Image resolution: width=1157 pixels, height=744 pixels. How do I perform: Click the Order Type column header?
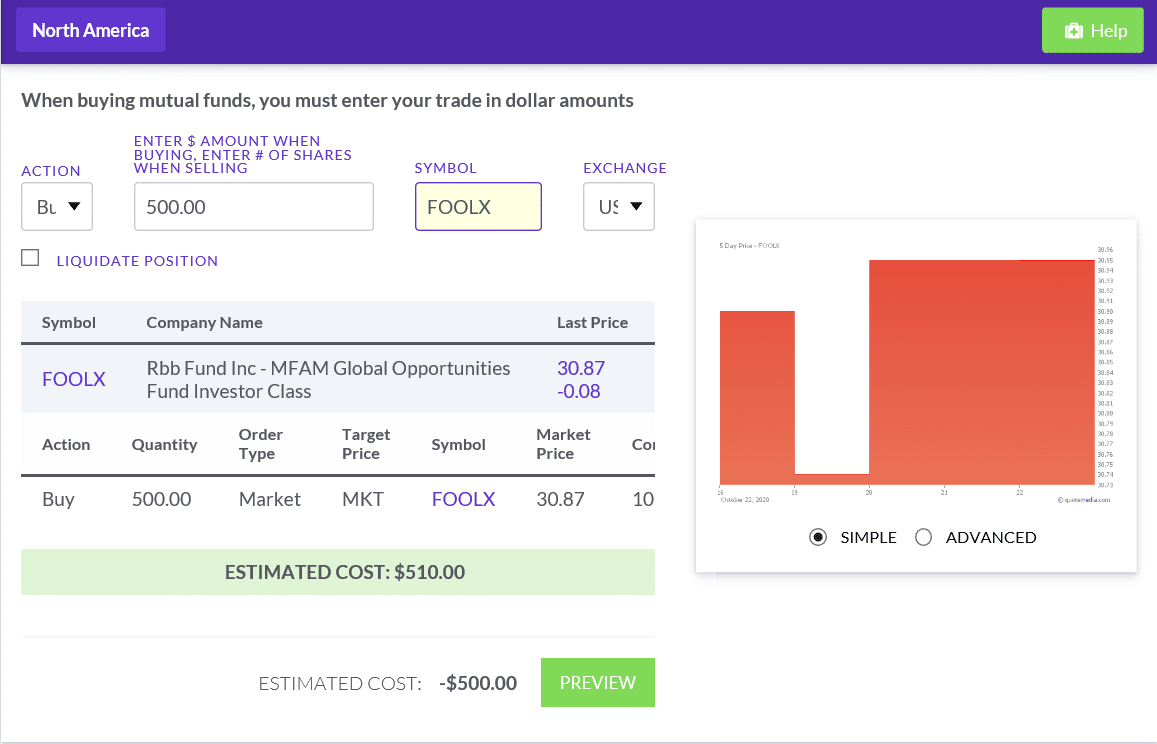pyautogui.click(x=261, y=444)
